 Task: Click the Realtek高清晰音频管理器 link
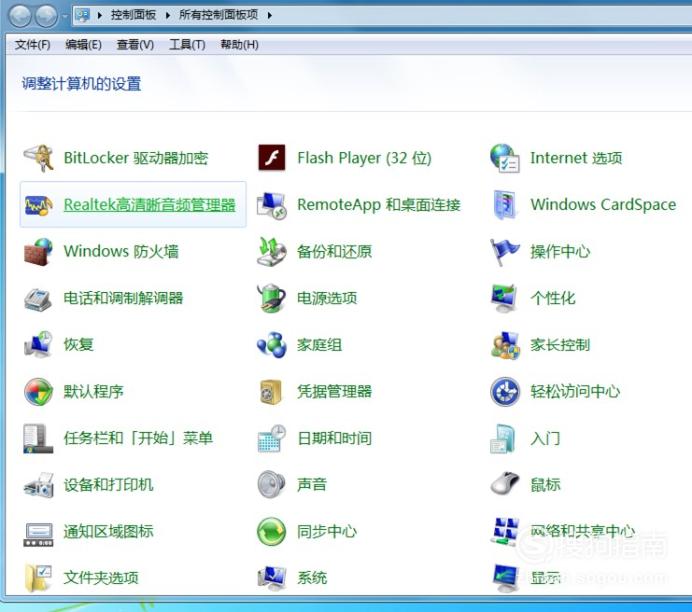point(150,205)
